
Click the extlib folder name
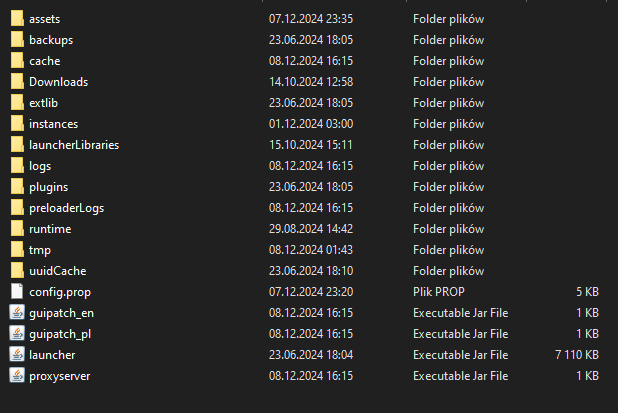[46, 102]
